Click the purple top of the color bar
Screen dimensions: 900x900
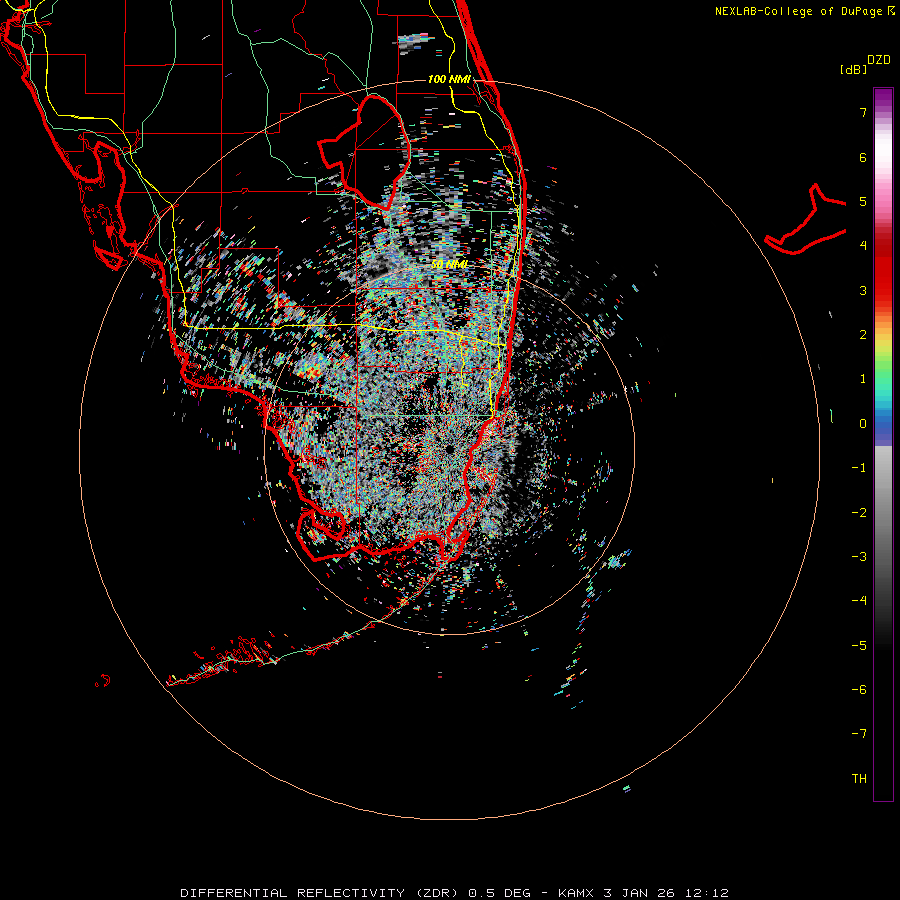[883, 98]
